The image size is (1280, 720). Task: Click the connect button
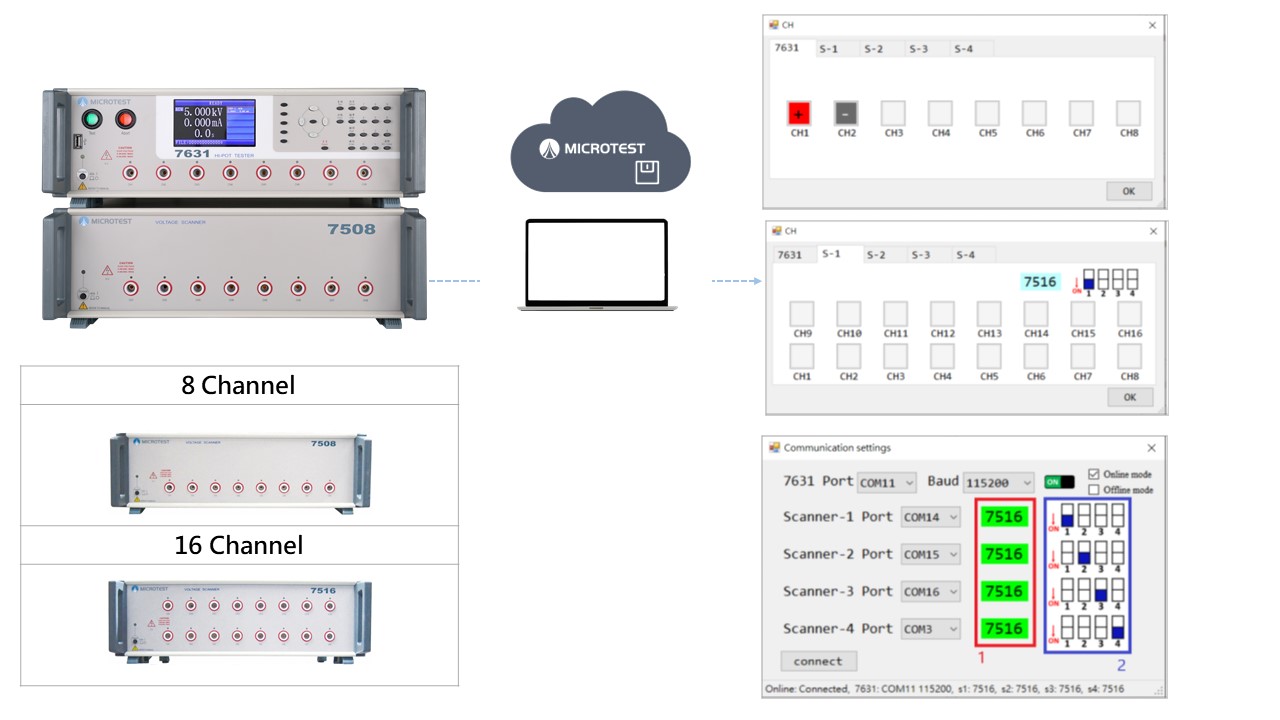818,661
